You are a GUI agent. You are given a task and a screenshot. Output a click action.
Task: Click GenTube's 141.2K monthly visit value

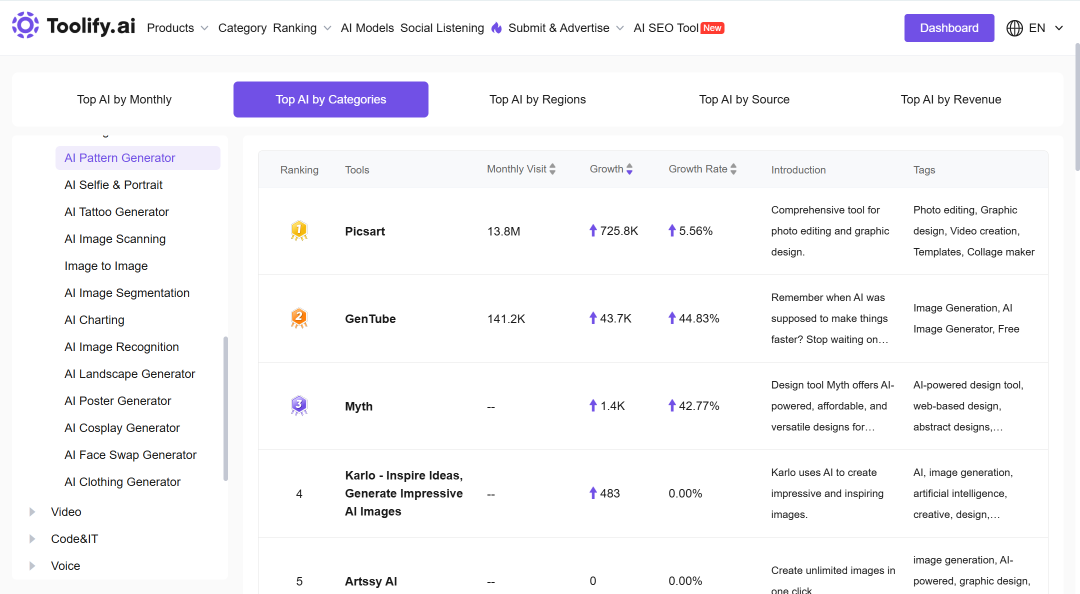(x=506, y=319)
